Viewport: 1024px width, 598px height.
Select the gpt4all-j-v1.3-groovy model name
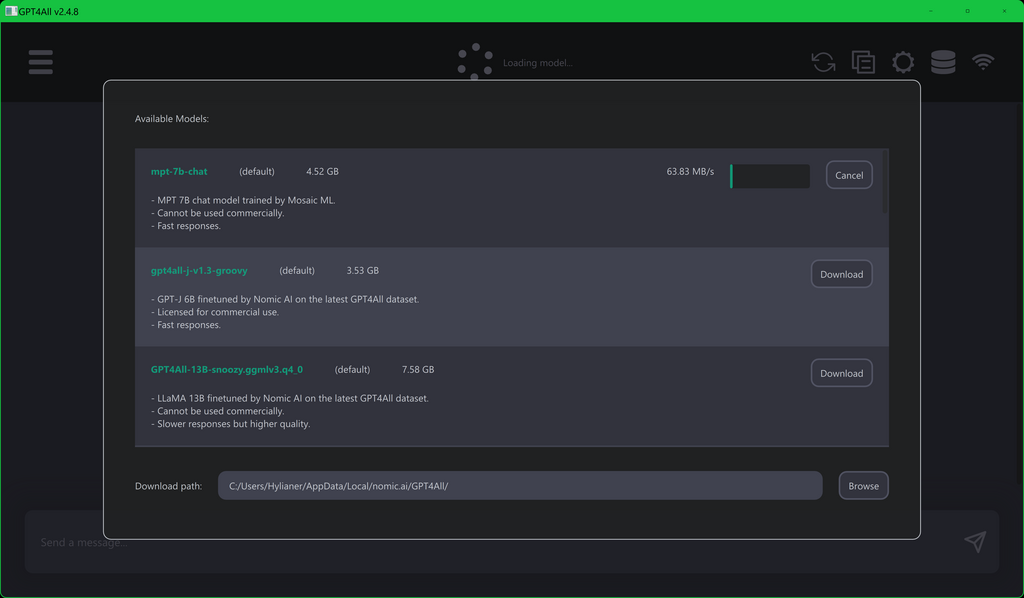tap(199, 270)
